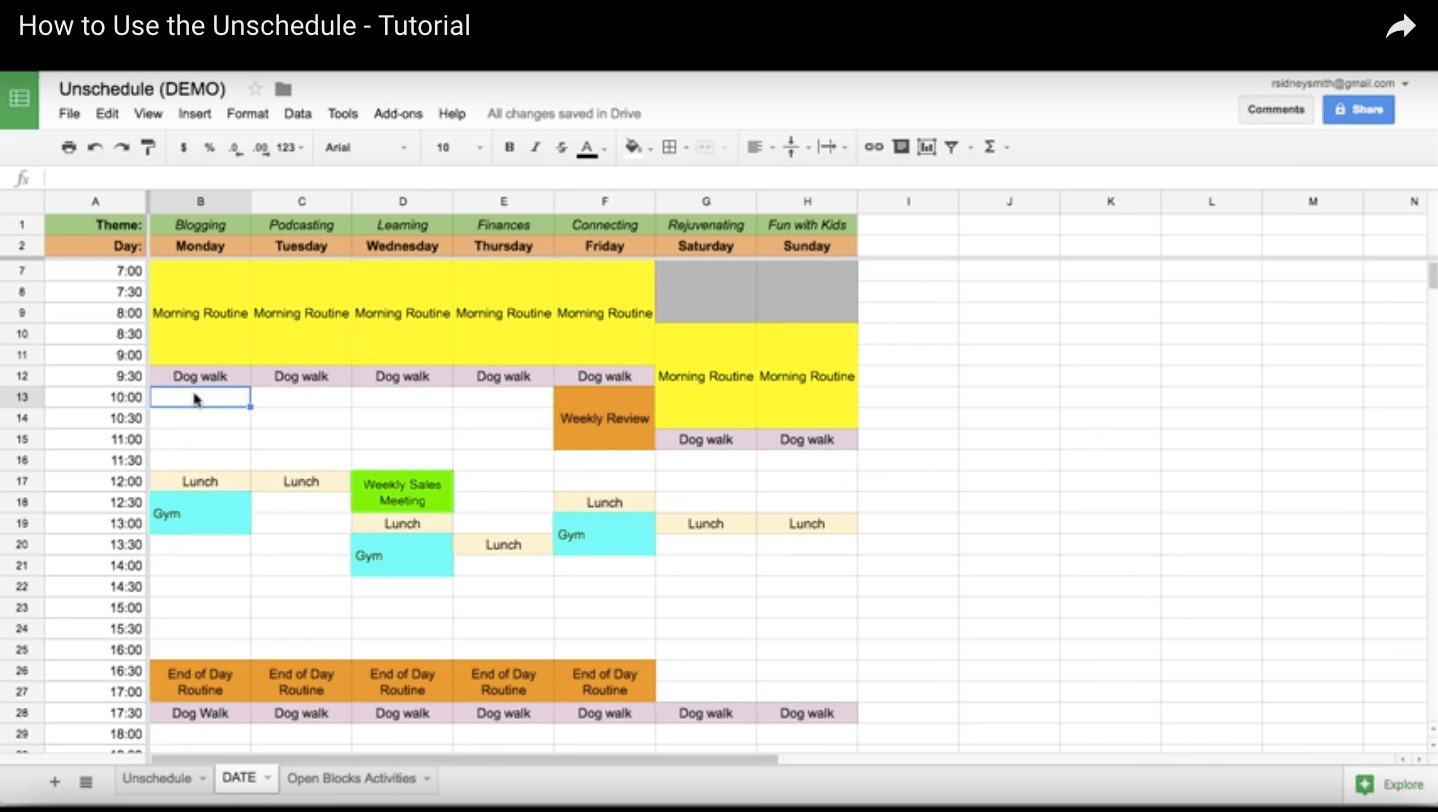The image size is (1438, 812).
Task: Insert a chart
Action: click(927, 147)
